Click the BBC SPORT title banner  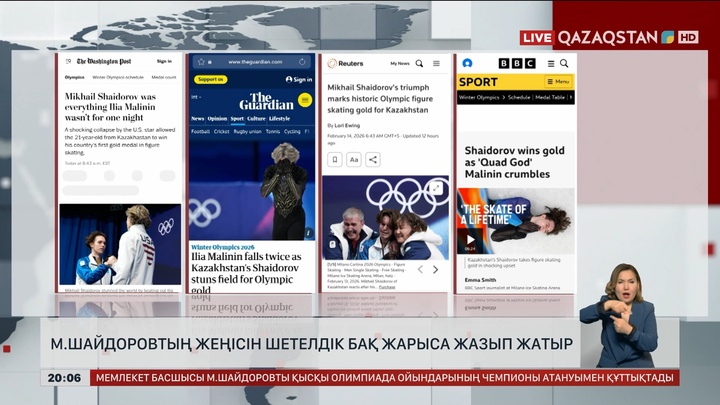coord(478,82)
